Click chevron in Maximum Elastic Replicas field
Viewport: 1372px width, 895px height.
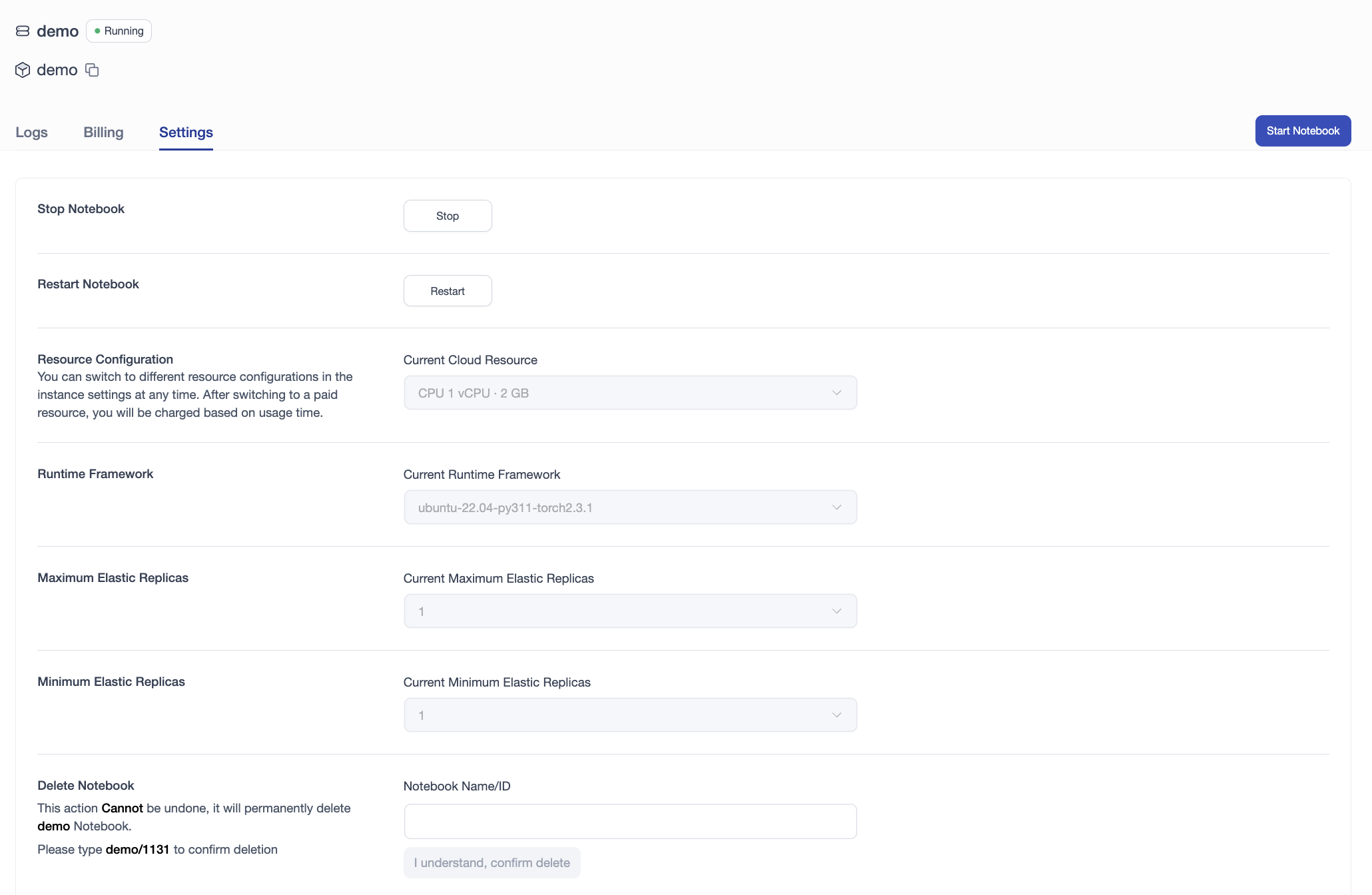(837, 611)
